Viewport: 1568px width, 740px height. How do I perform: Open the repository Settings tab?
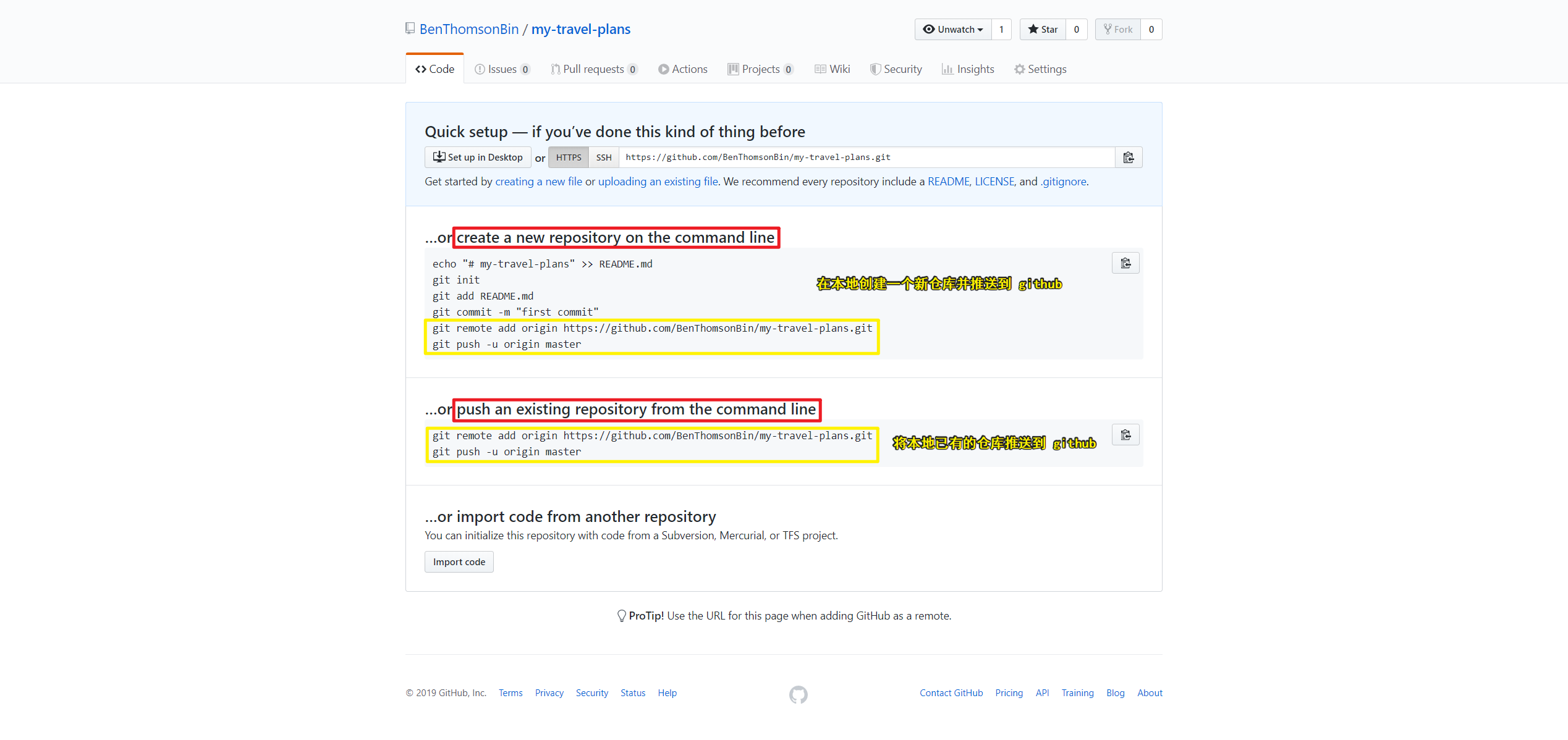pyautogui.click(x=1040, y=69)
